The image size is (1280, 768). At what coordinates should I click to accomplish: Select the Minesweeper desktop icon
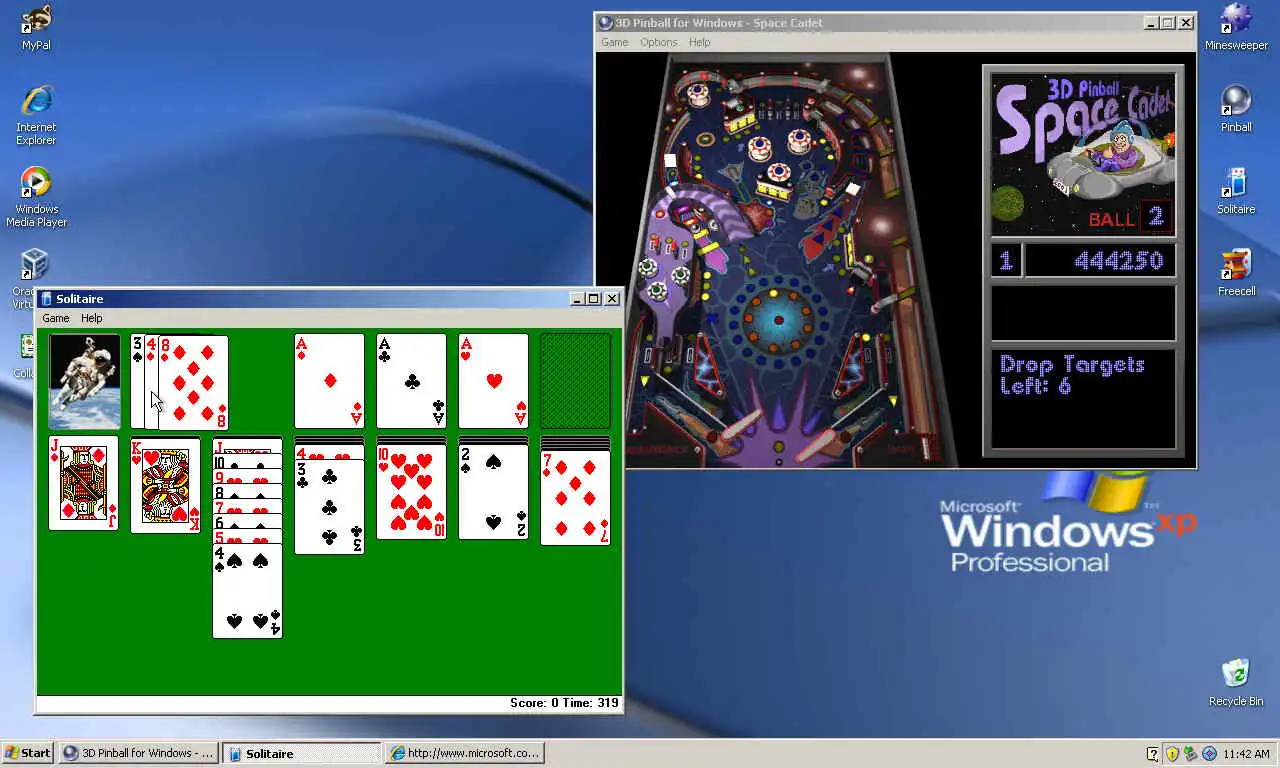[x=1236, y=27]
